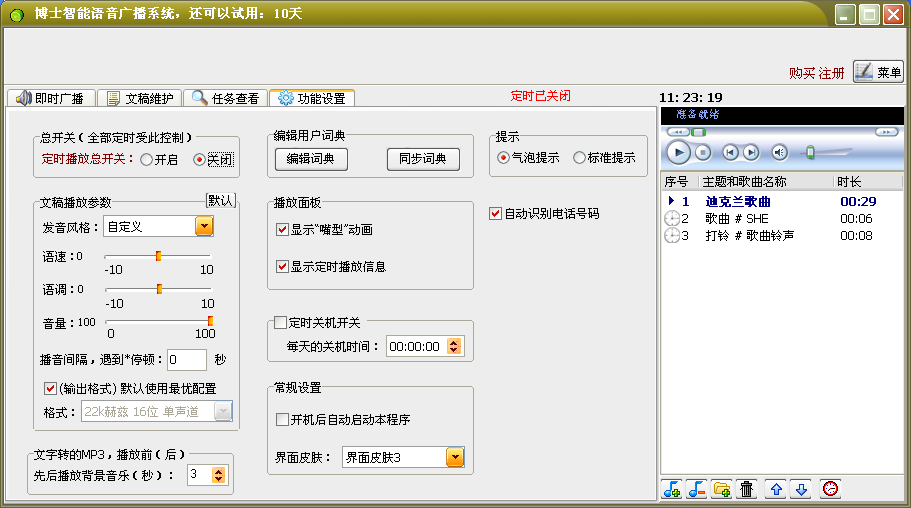Image resolution: width=911 pixels, height=508 pixels.
Task: Click the rewind button on seek bar
Action: 677,132
